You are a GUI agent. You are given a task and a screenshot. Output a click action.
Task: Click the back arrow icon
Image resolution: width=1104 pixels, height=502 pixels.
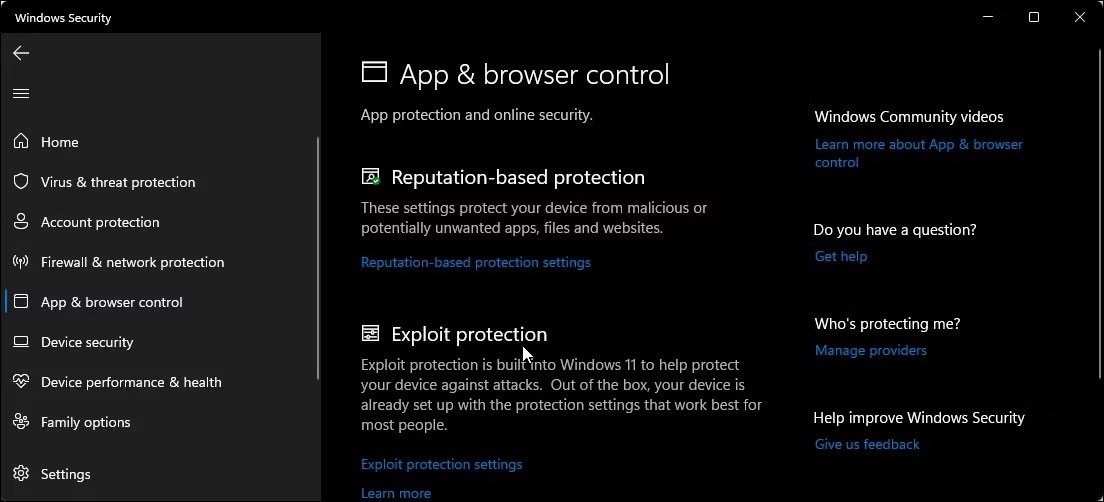[x=21, y=53]
